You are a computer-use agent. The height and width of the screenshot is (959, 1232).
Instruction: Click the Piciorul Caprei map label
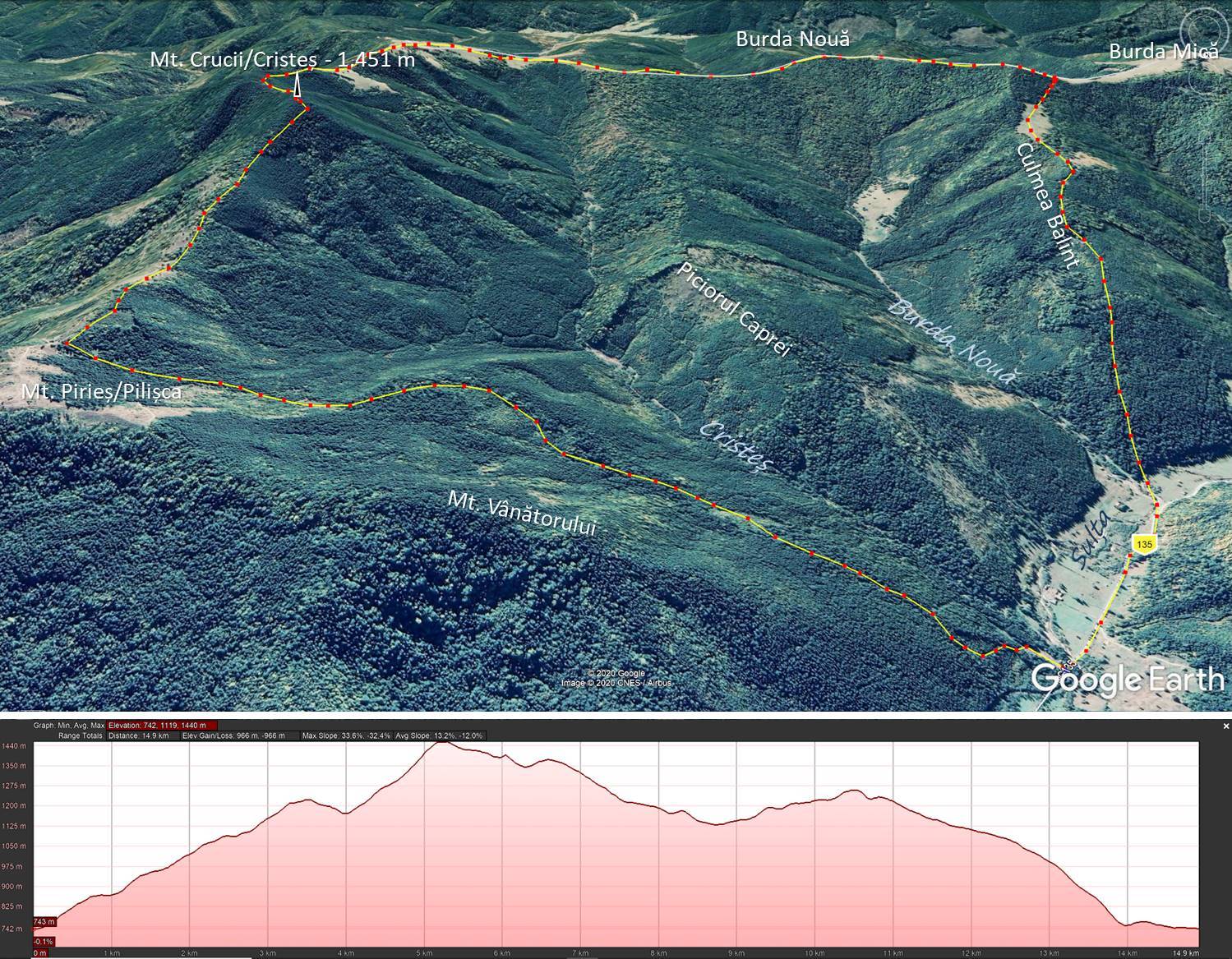coord(735,310)
